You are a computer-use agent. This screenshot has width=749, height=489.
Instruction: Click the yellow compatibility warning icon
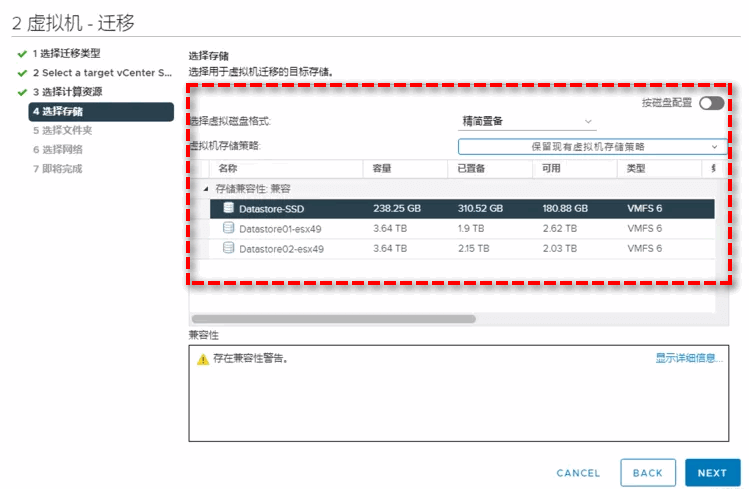202,359
